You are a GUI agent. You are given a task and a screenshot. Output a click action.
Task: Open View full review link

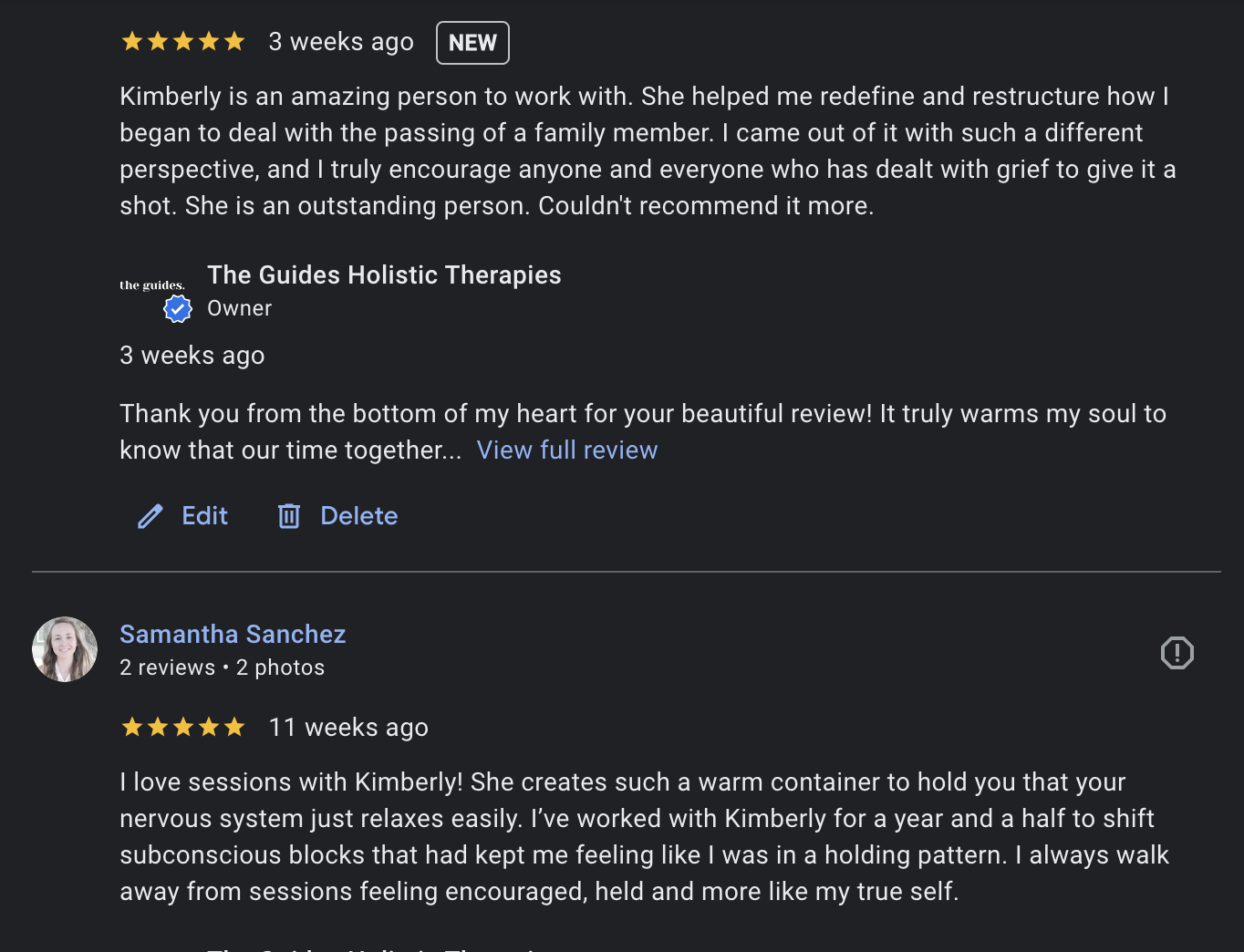tap(566, 450)
